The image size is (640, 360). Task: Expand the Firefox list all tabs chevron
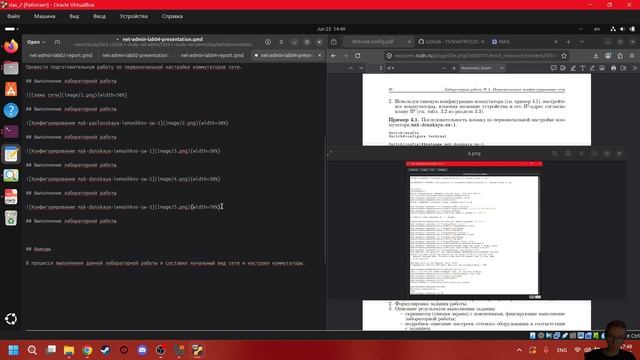tap(582, 42)
